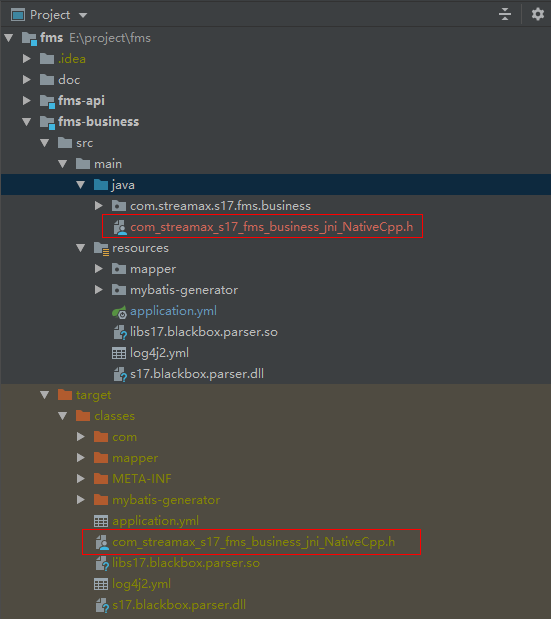The width and height of the screenshot is (551, 619).
Task: Click the fms project module icon
Action: click(x=29, y=38)
